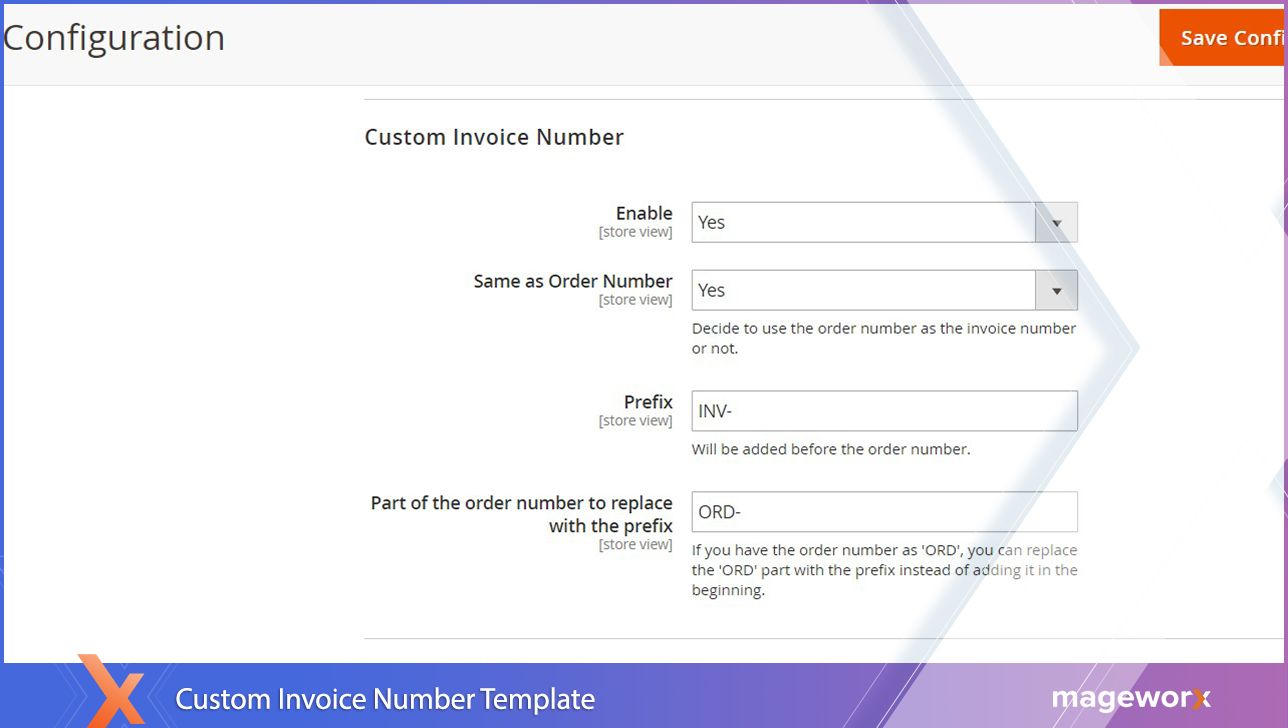Click the Configuration page title
This screenshot has width=1288, height=728.
(114, 38)
